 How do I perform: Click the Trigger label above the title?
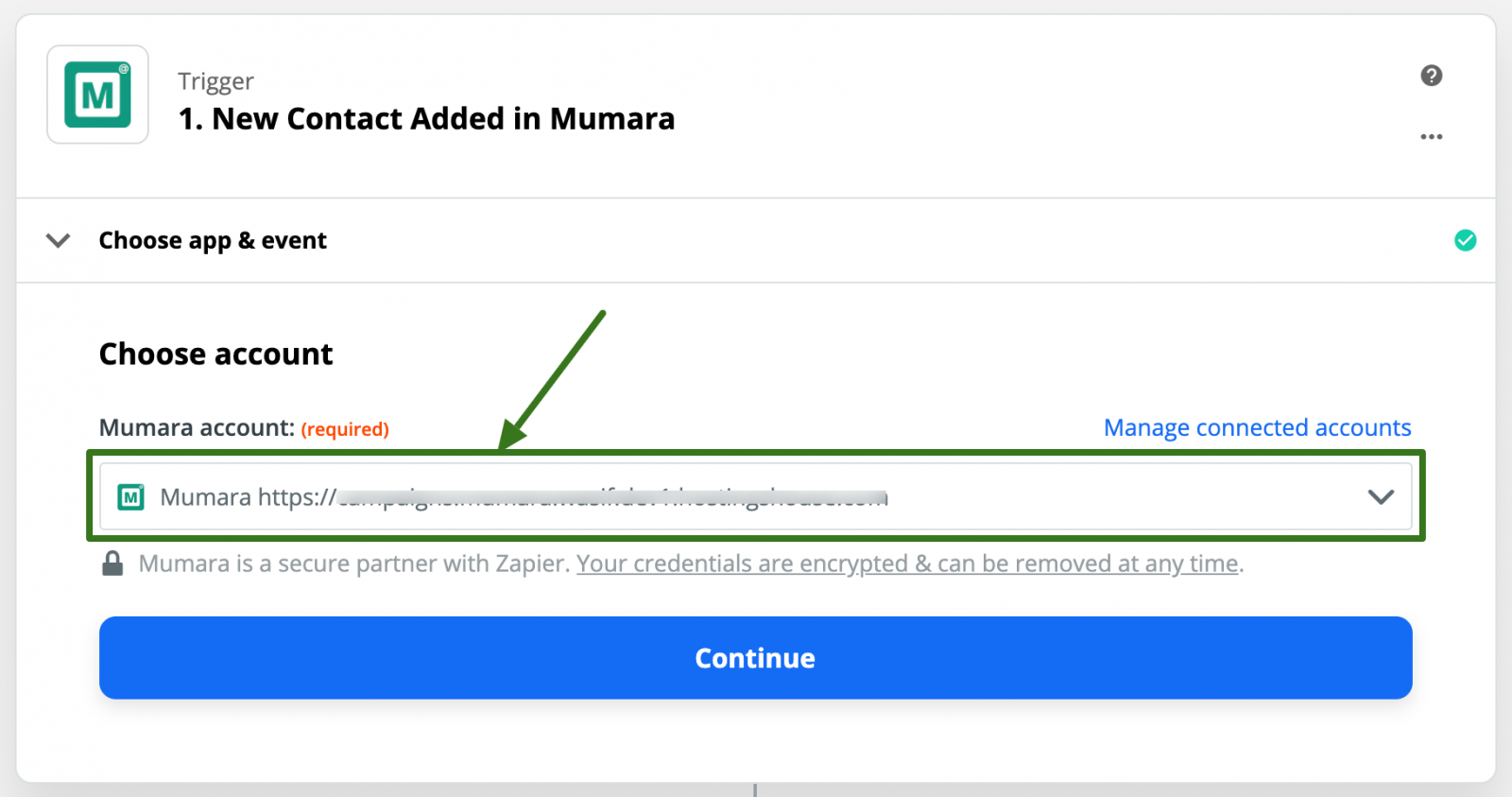215,81
